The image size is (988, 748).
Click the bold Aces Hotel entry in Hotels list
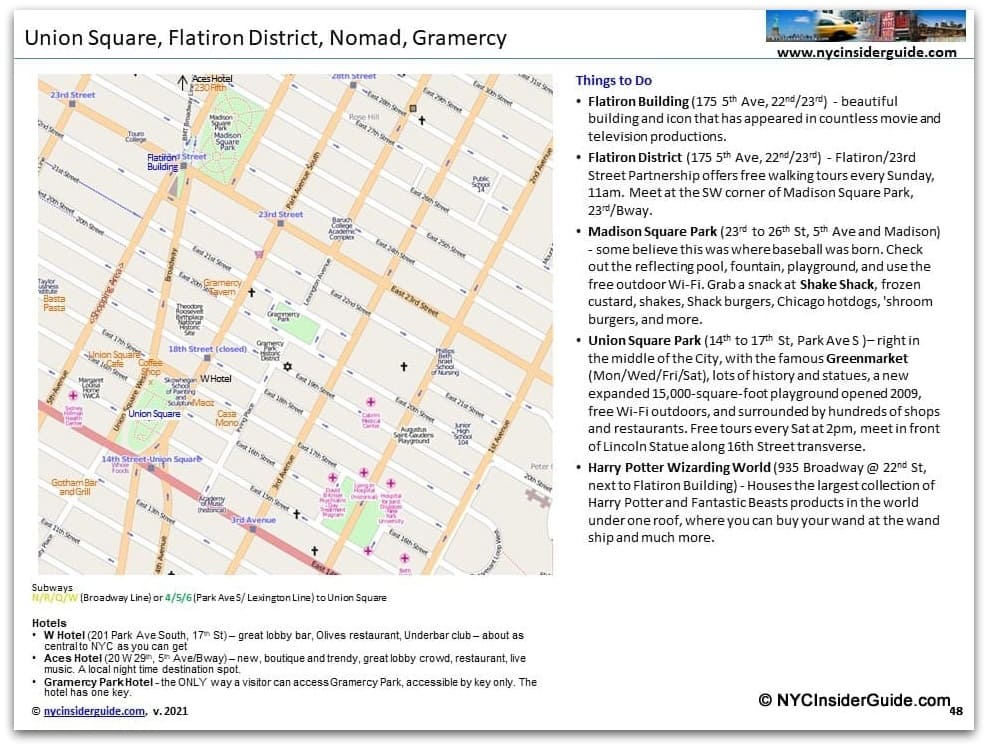[x=72, y=658]
